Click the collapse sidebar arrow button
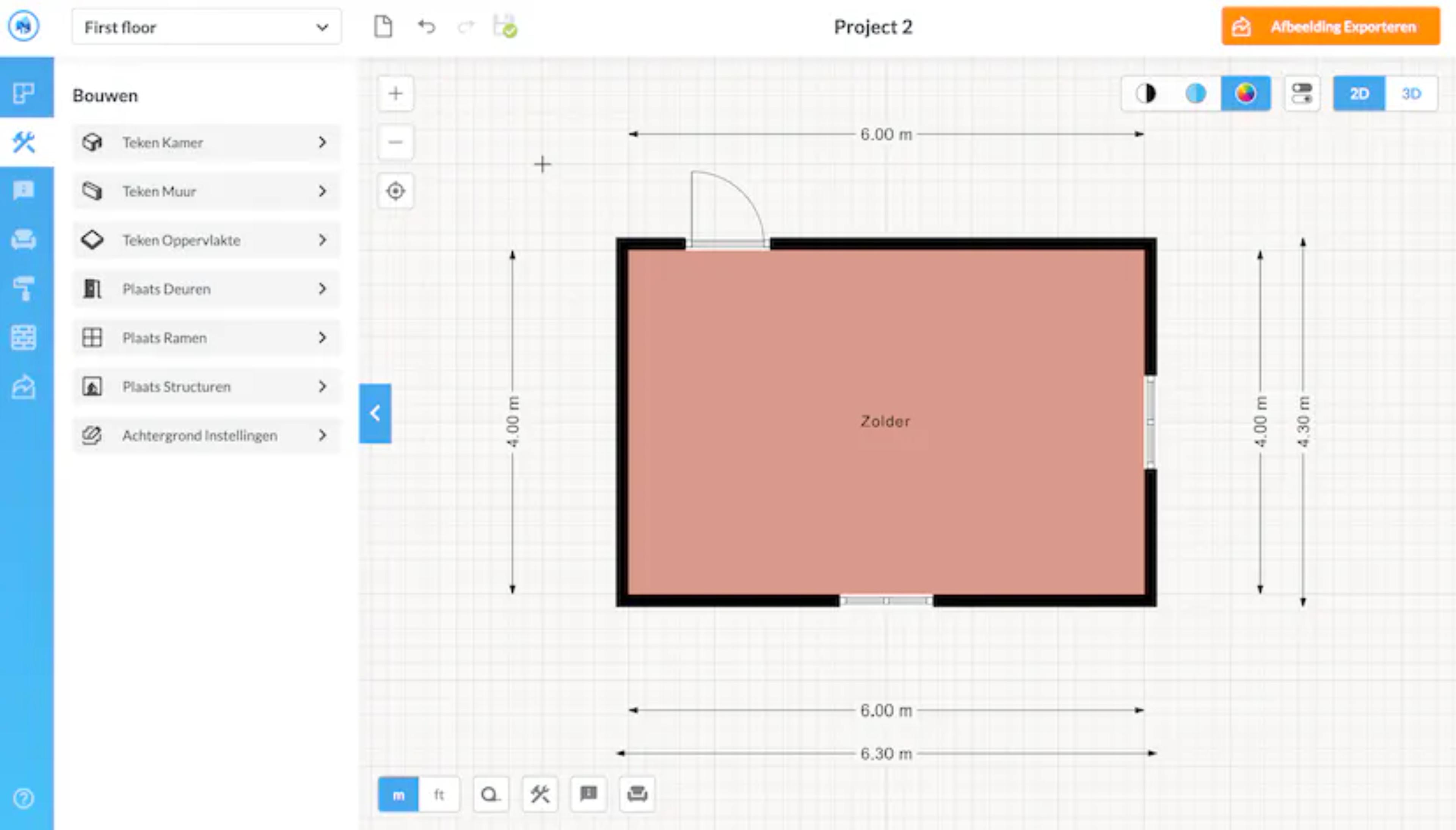Viewport: 1456px width, 830px height. [x=376, y=413]
